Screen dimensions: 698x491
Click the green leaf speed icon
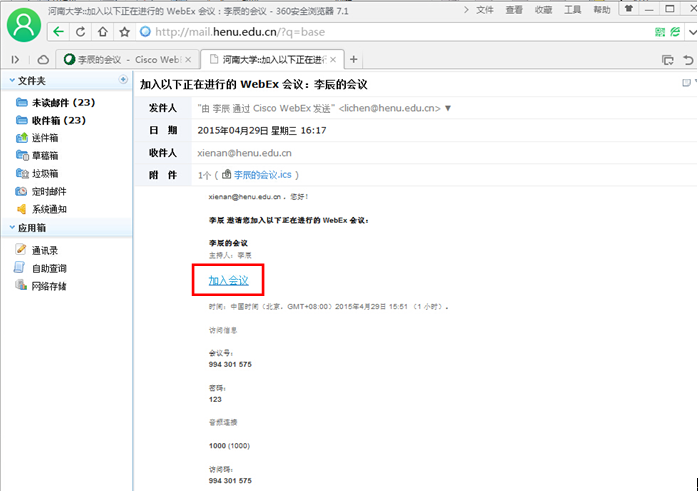tap(675, 32)
